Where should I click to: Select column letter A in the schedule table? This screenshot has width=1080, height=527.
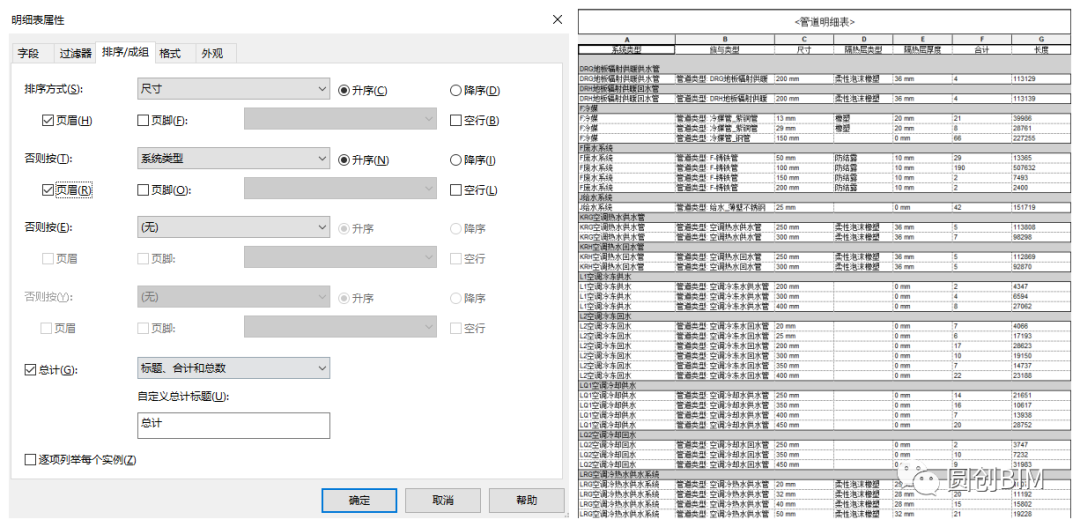pos(627,40)
